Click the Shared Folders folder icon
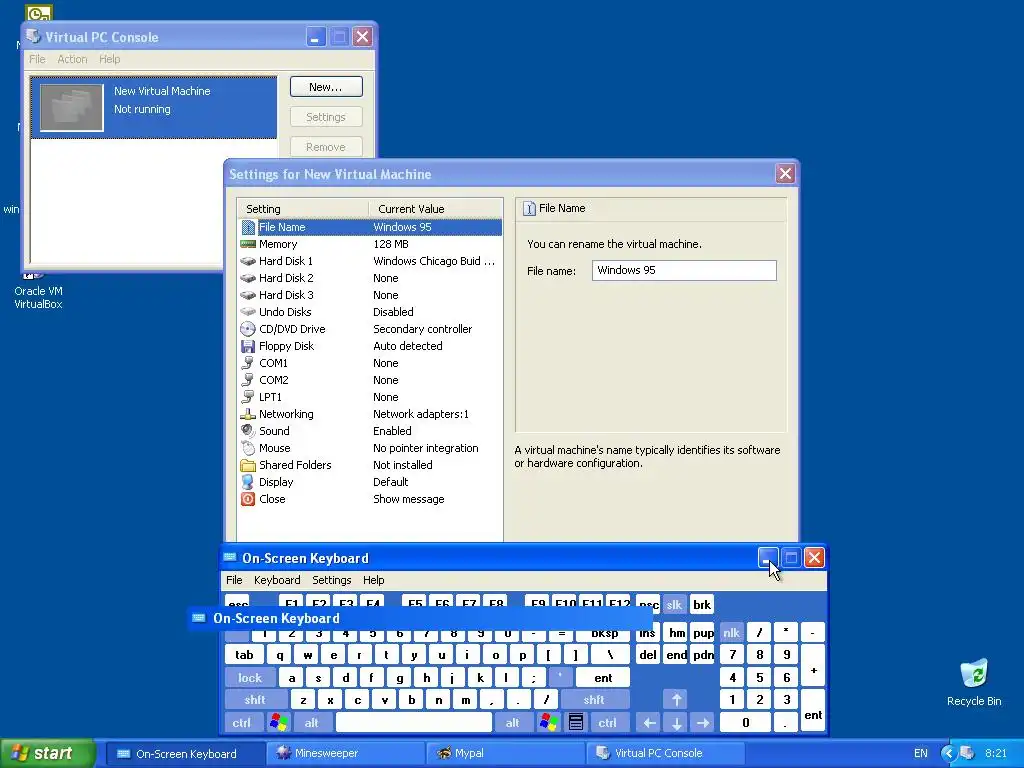1024x768 pixels. coord(248,465)
